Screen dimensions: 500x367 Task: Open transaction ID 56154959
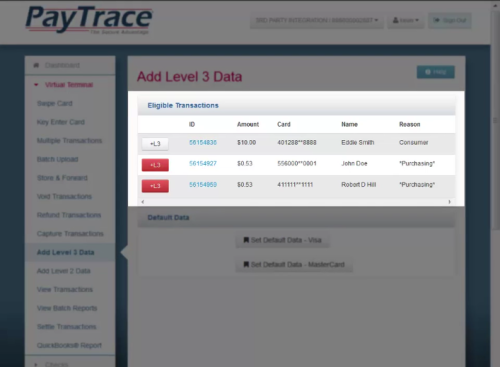pyautogui.click(x=203, y=185)
